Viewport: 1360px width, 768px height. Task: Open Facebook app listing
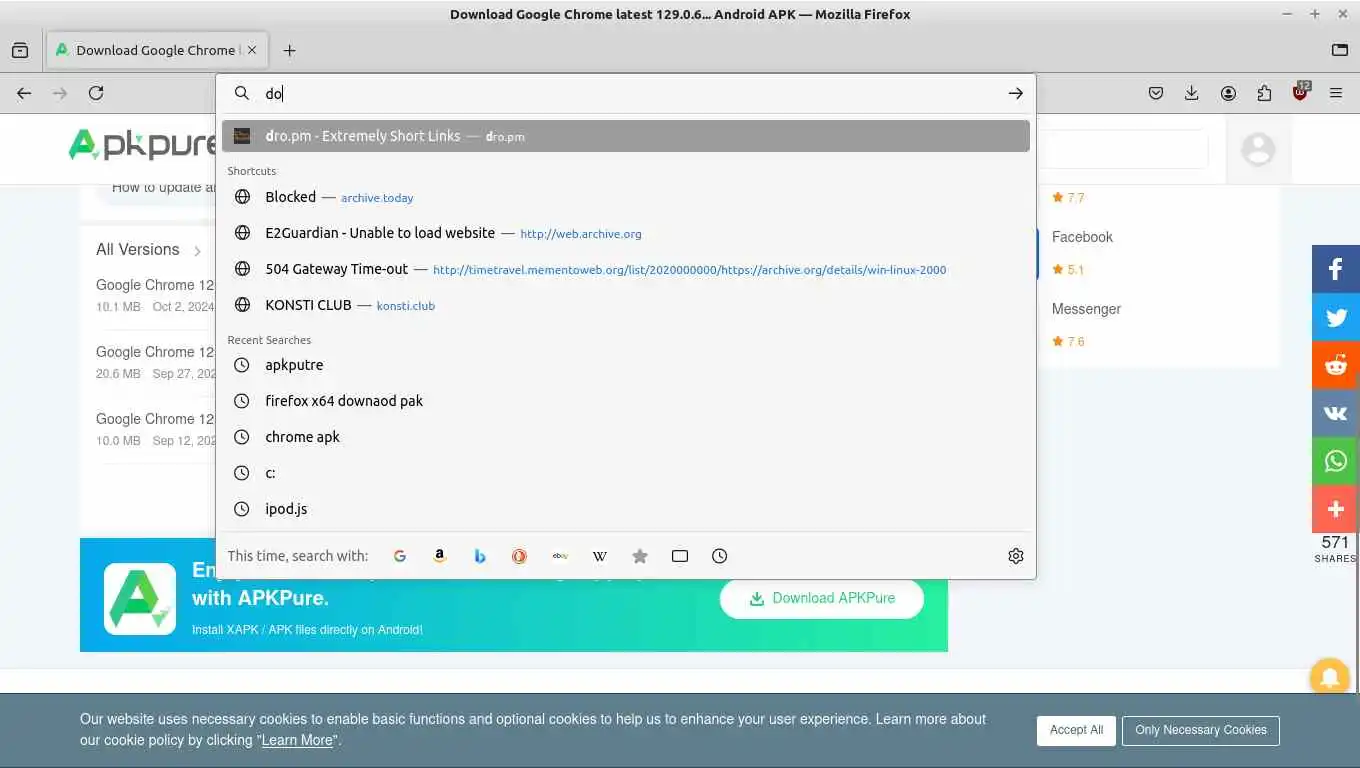pos(1082,237)
